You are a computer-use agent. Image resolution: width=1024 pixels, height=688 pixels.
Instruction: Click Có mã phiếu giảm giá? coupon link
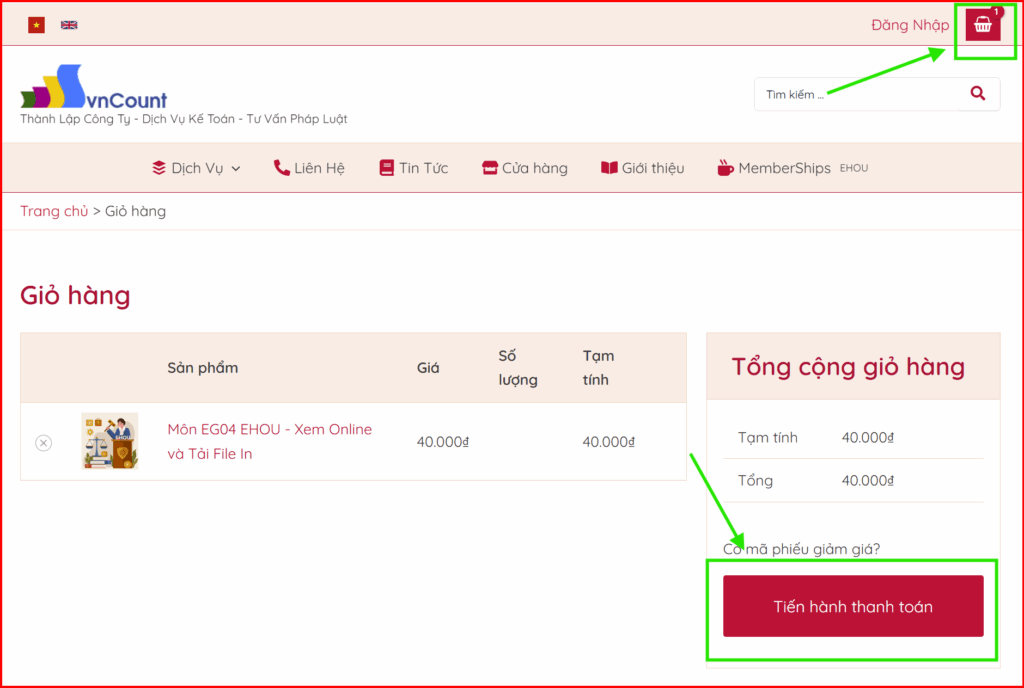801,549
